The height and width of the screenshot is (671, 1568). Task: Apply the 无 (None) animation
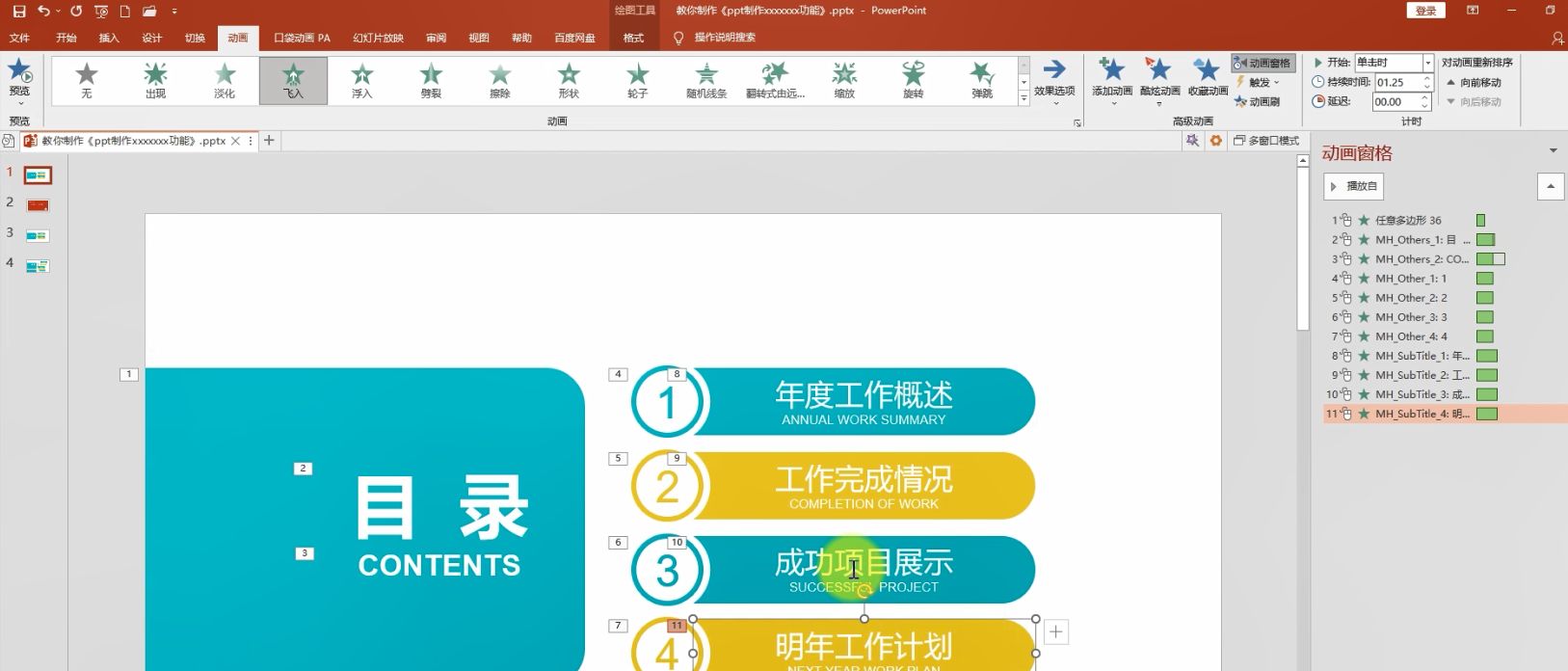87,81
